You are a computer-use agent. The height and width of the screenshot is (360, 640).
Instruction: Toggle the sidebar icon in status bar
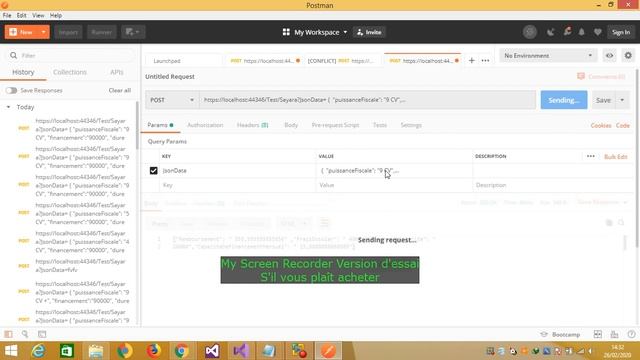pos(8,334)
